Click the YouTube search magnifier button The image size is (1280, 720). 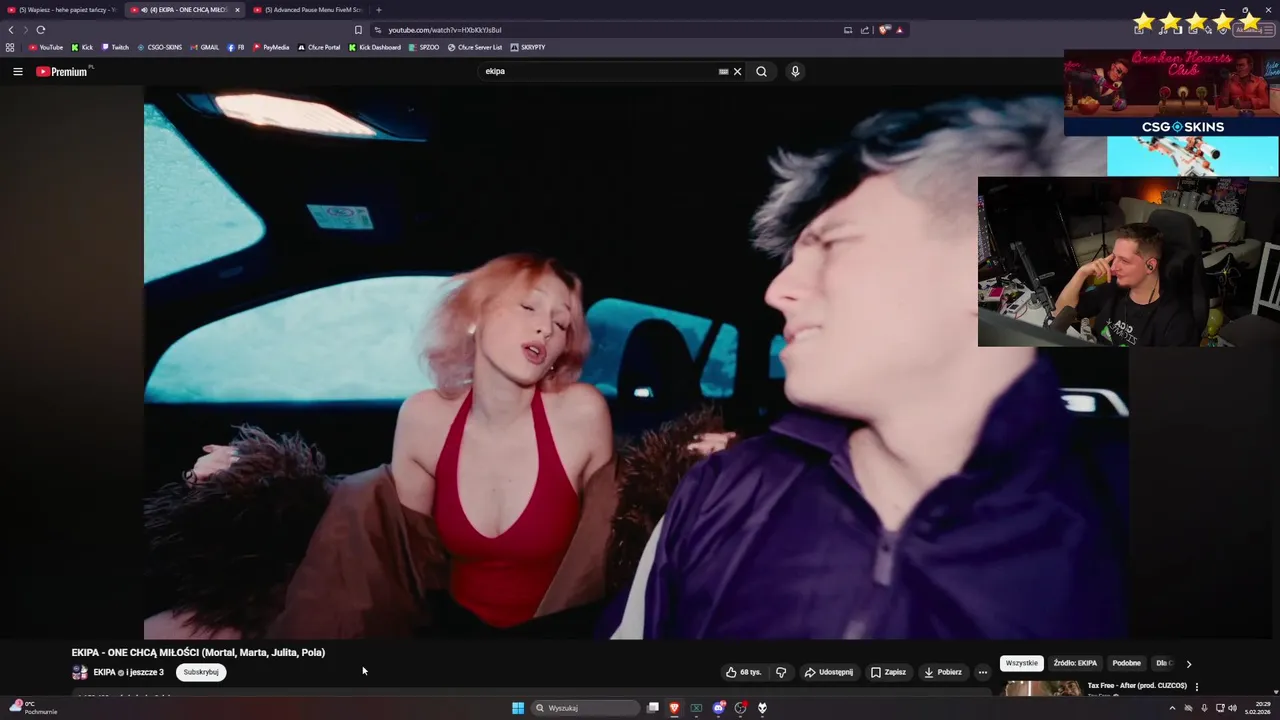761,71
